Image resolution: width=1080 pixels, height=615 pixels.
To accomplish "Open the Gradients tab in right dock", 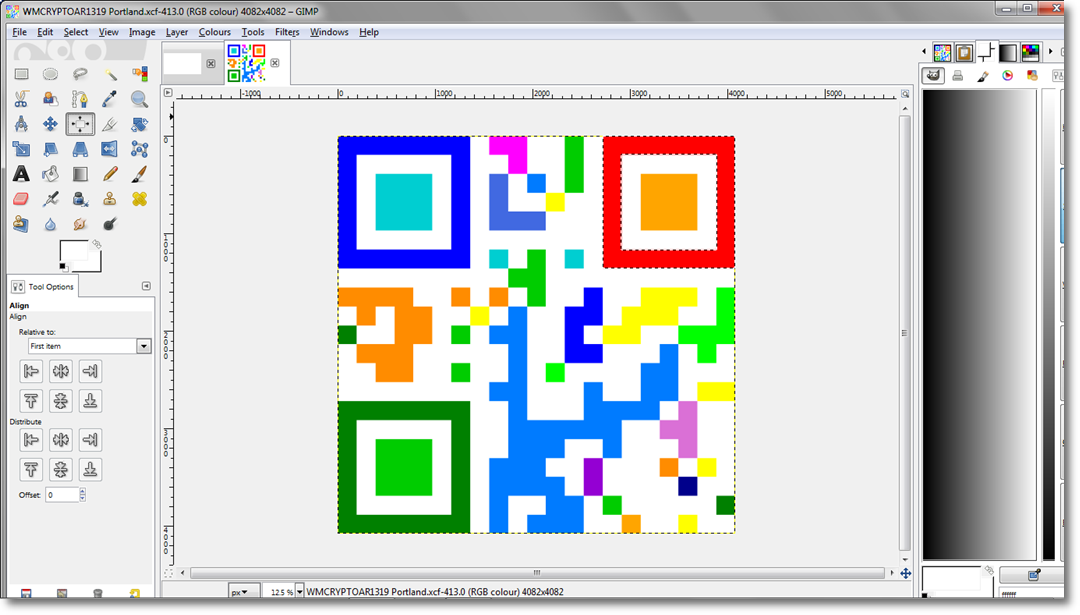I will click(x=1008, y=52).
